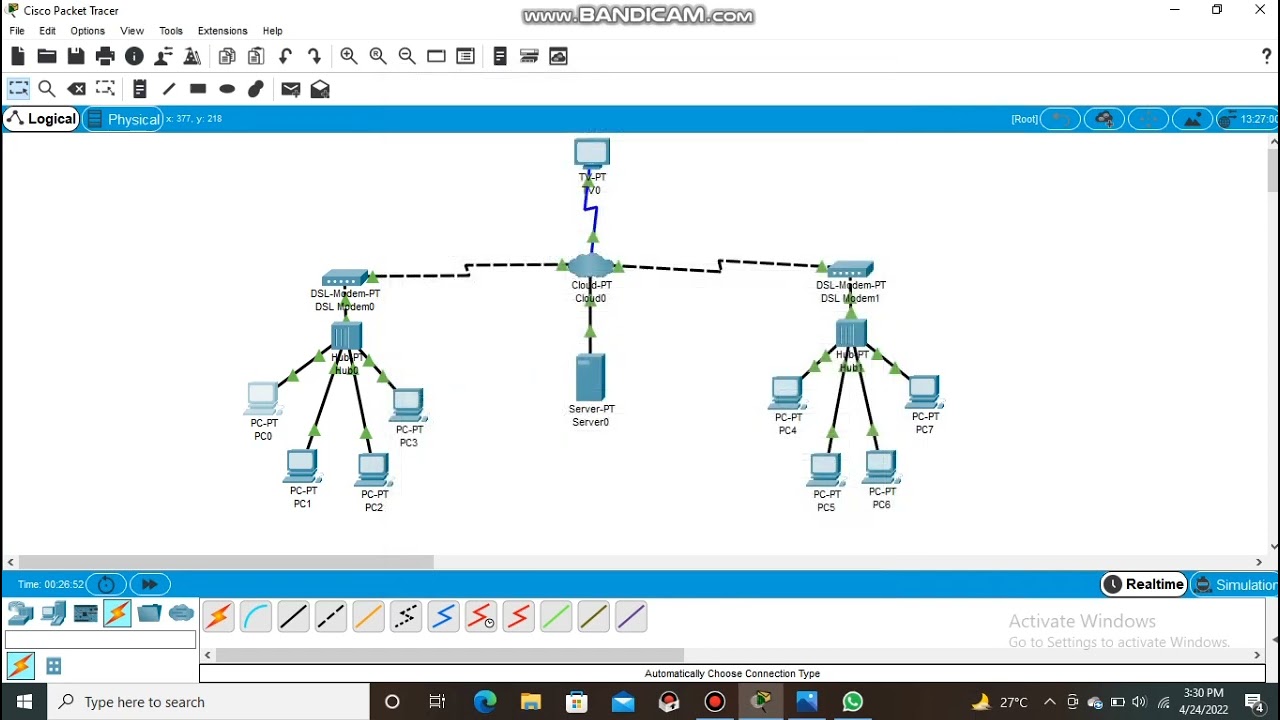Select Server0 device on canvas
Screen dimensions: 1280x720
(x=590, y=378)
